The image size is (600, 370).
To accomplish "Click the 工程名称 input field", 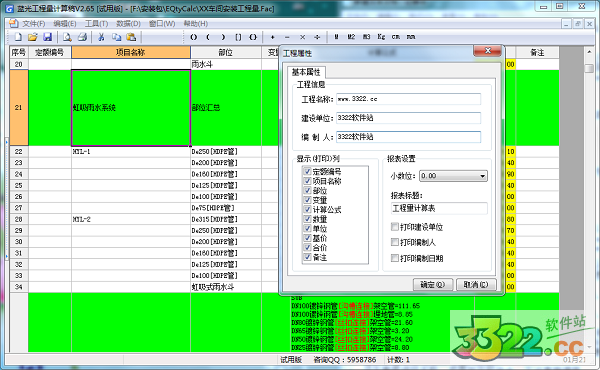I will point(408,99).
